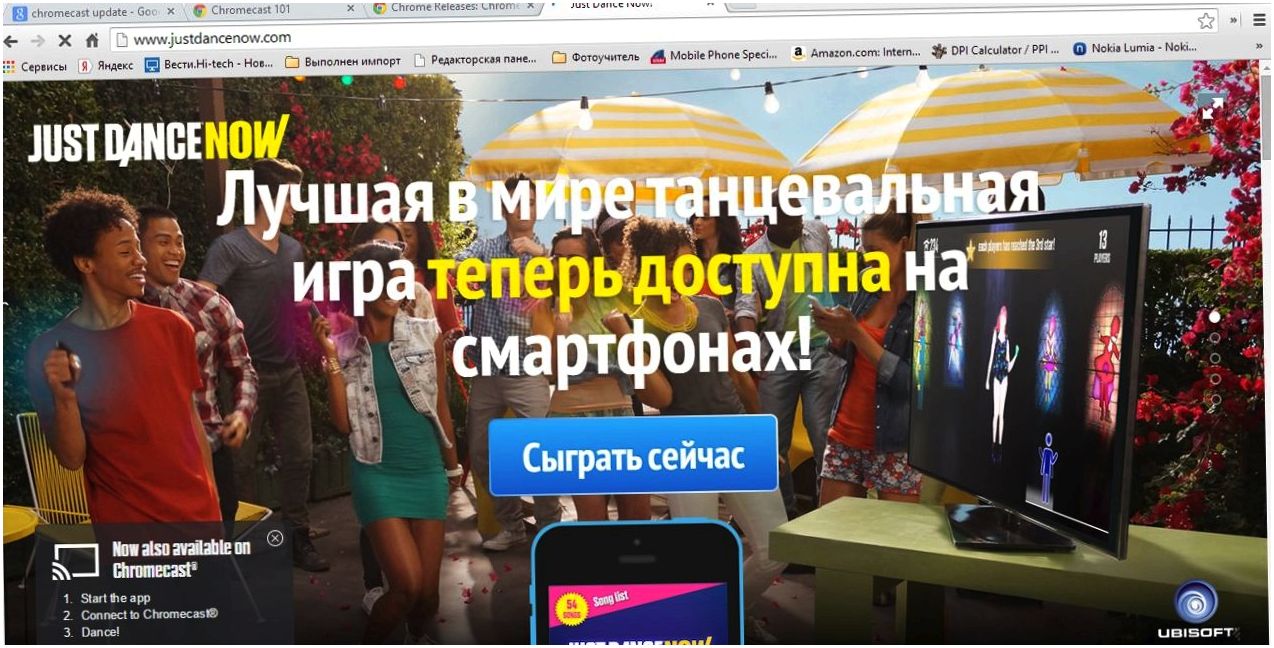The image size is (1274, 648).
Task: Open the Редакторская панель bookmark
Action: pos(475,60)
